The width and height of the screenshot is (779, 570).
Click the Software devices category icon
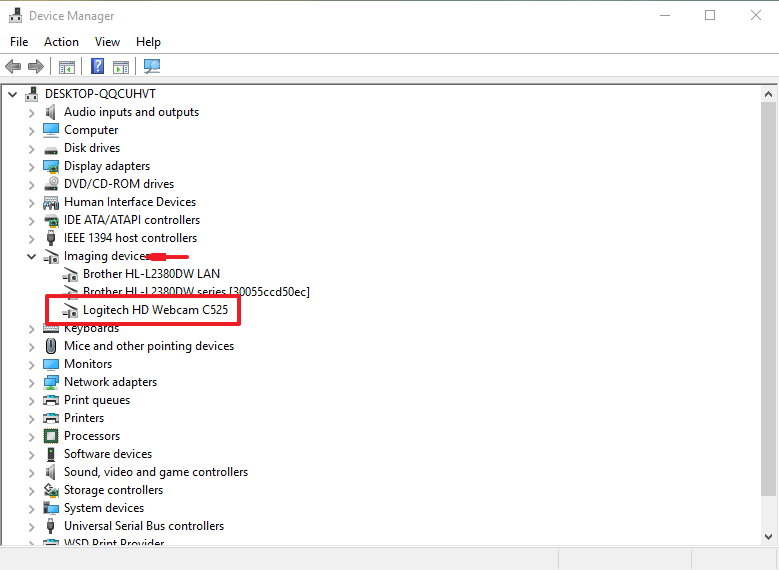51,454
